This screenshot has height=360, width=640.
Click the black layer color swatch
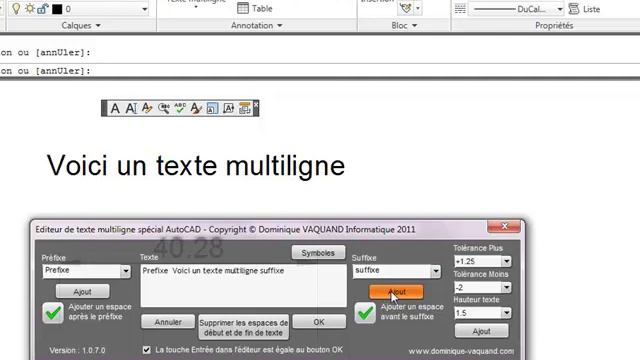(57, 9)
